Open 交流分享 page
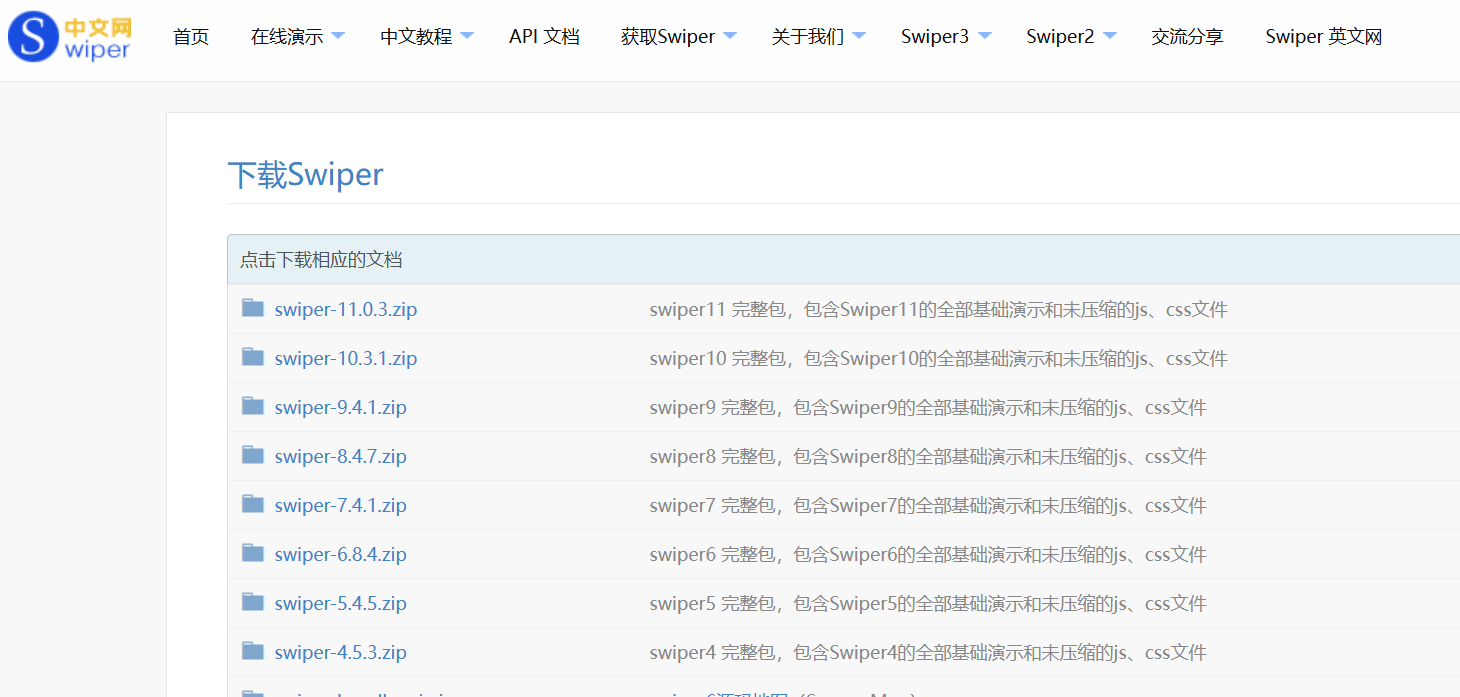This screenshot has height=697, width=1460. coord(1187,37)
